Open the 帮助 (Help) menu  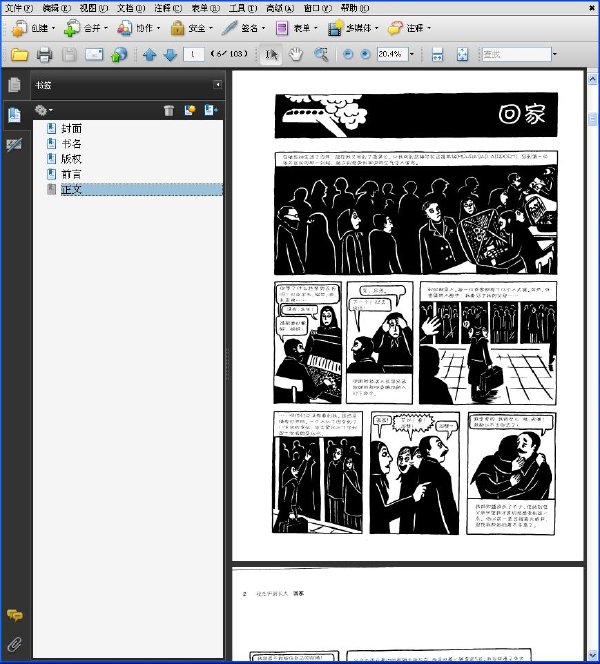(354, 8)
